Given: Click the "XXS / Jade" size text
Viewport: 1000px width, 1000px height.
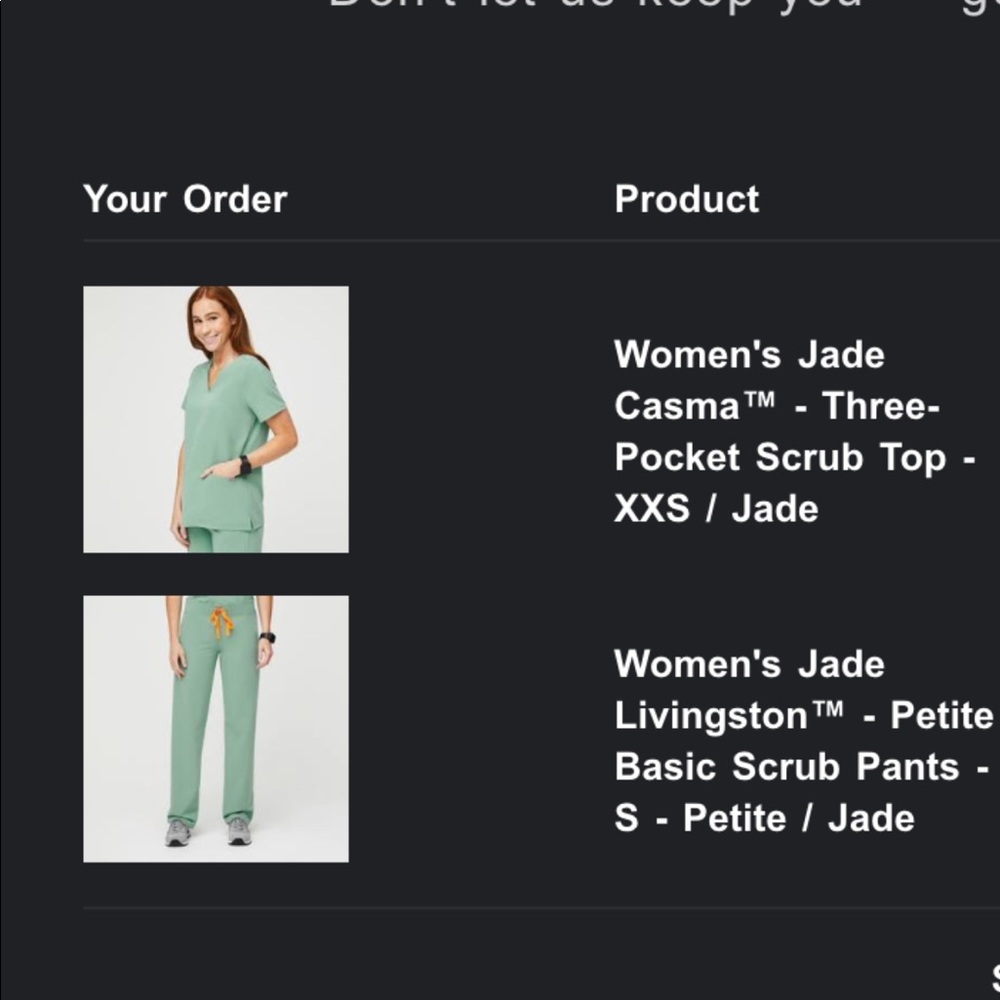Looking at the screenshot, I should [x=716, y=509].
